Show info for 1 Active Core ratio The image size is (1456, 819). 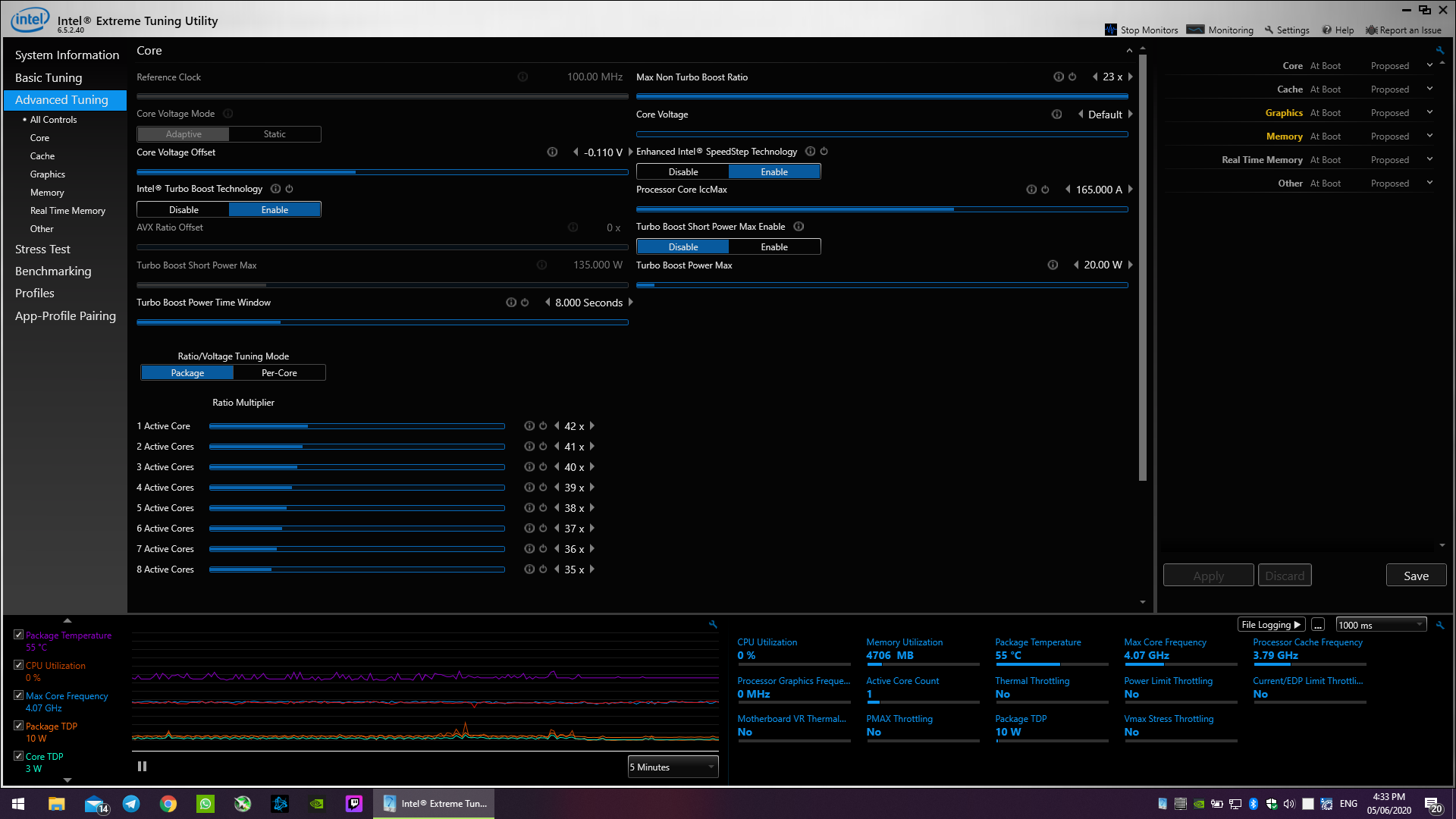click(529, 425)
